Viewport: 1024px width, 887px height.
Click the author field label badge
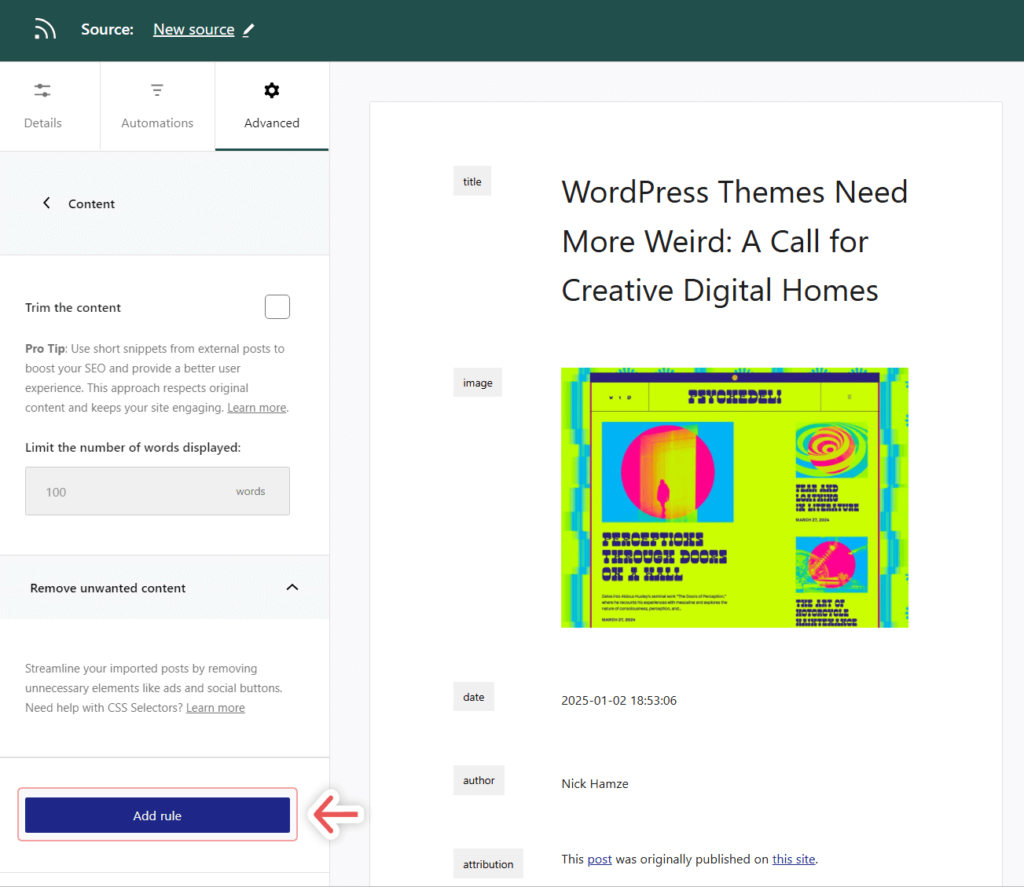[x=478, y=780]
